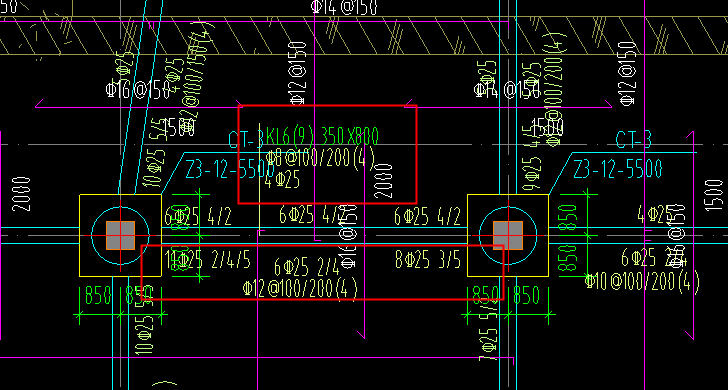The image size is (728, 390).
Task: Click the gray column square in left pile cap
Action: [x=121, y=235]
